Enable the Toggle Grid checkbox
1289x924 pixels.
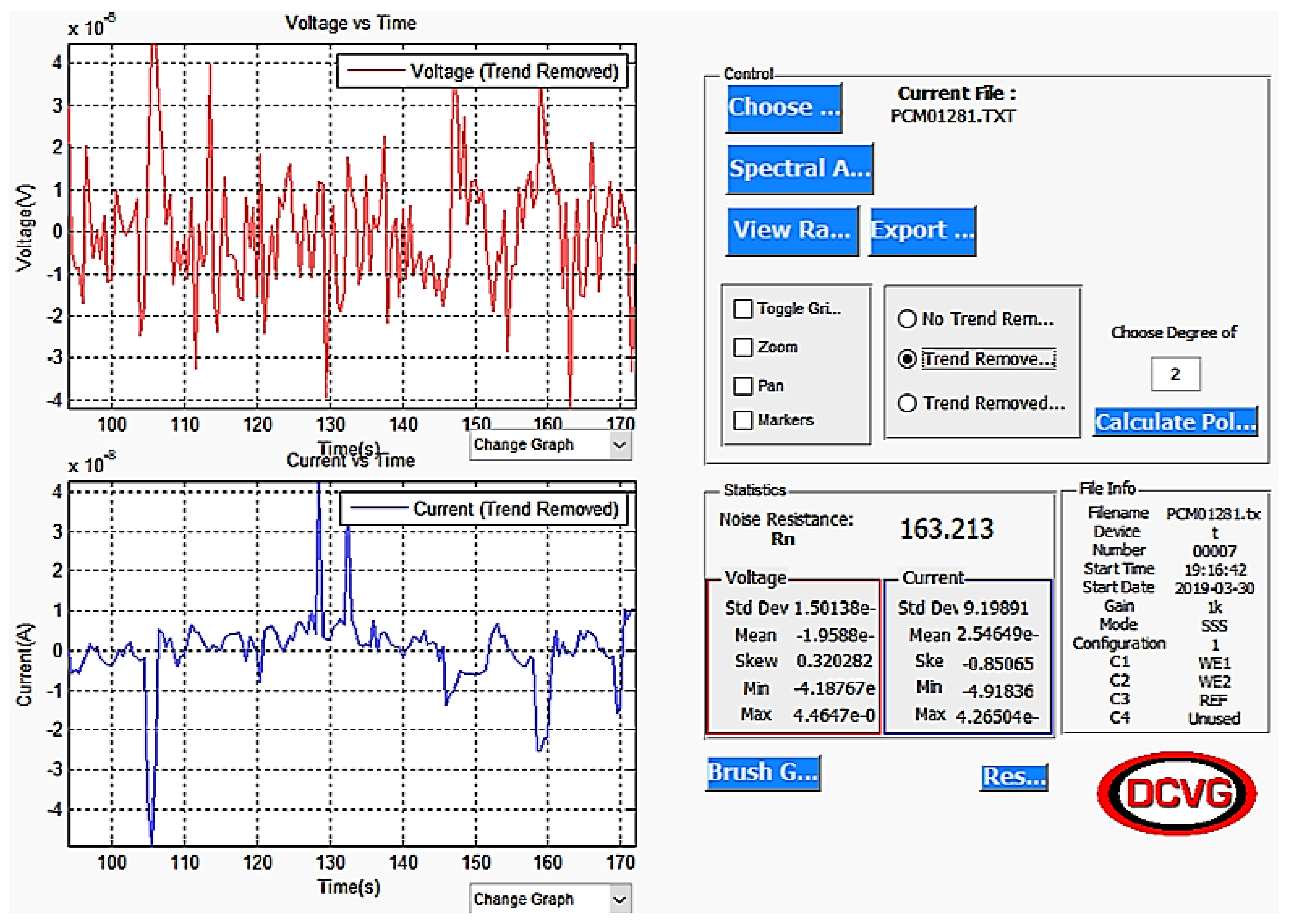tap(743, 309)
